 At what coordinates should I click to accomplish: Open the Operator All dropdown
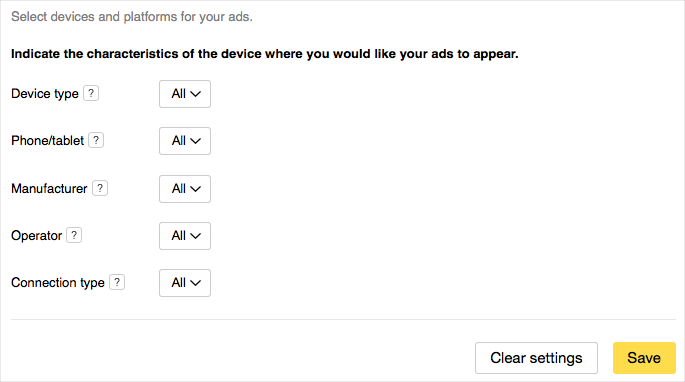coord(185,236)
